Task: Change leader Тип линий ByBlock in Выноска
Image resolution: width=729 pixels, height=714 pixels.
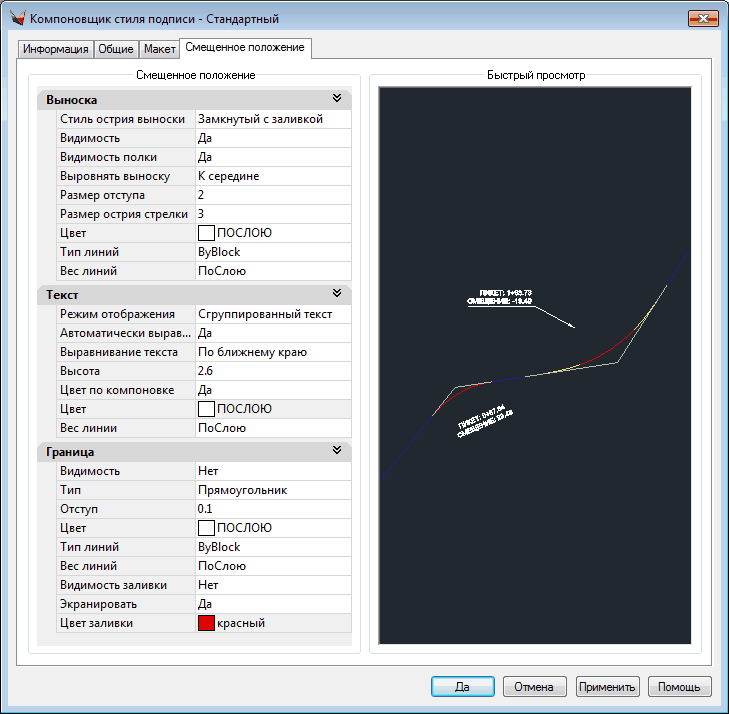Action: pos(273,252)
